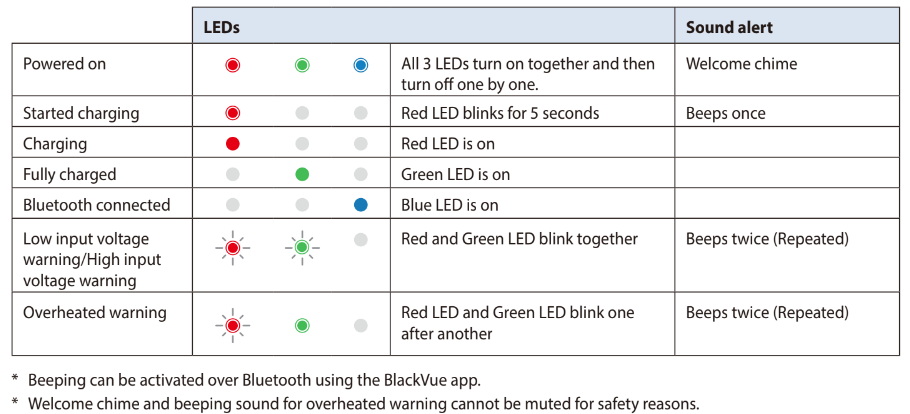Screen dimensions: 910x414
Task: Click 'Red LED blinks for 5 seconds' text
Action: pos(500,113)
